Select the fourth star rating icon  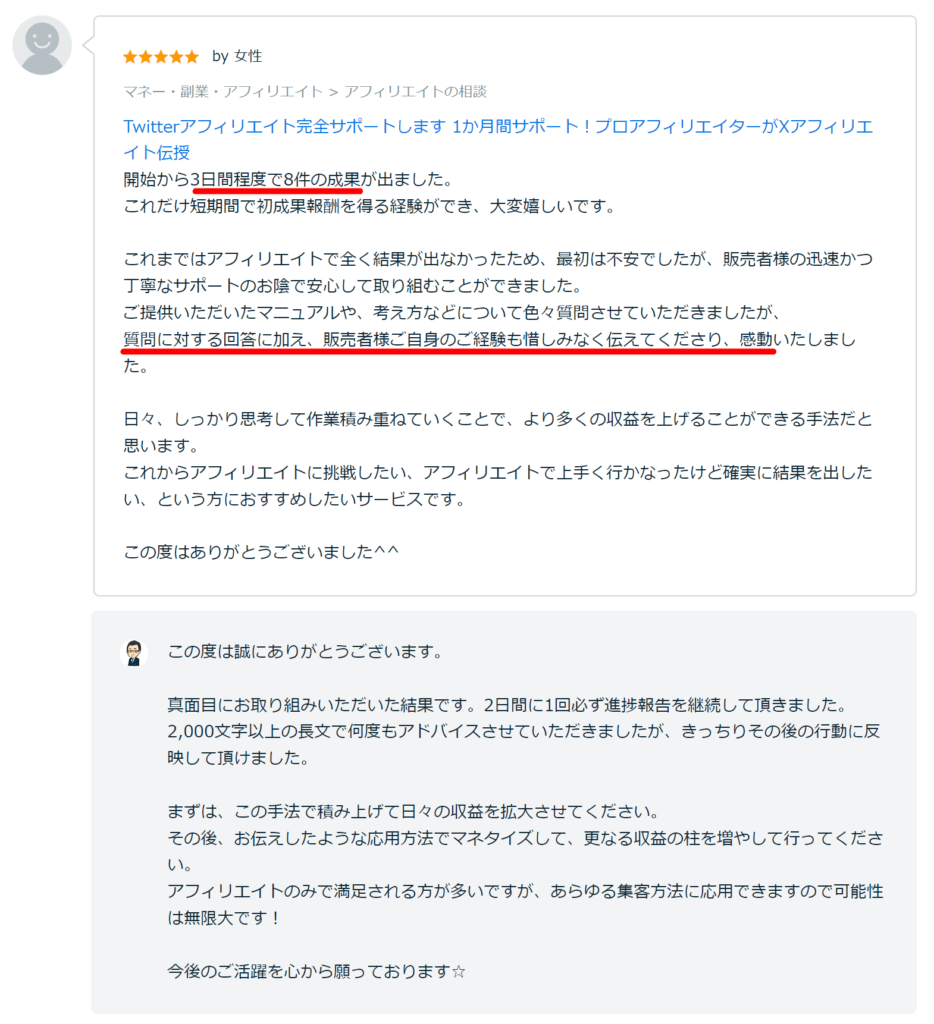pyautogui.click(x=174, y=57)
